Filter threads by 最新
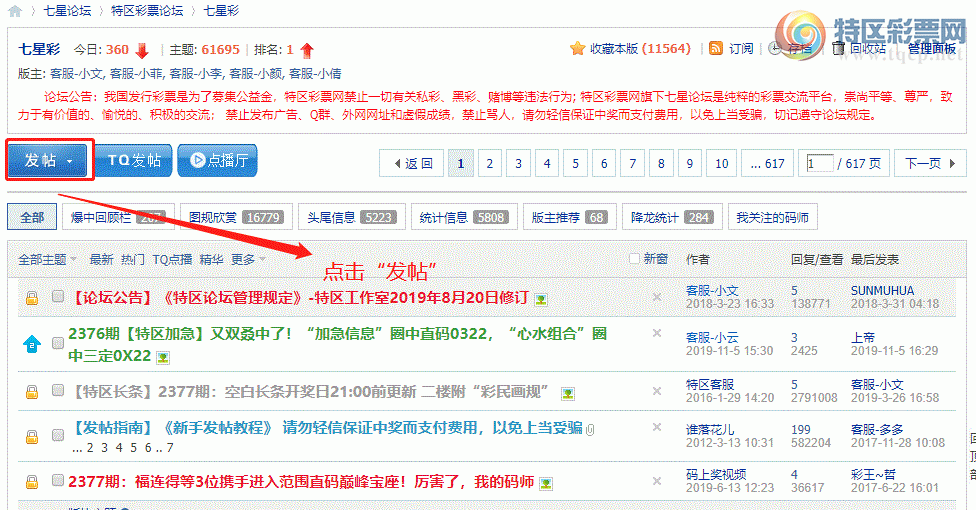 click(101, 260)
